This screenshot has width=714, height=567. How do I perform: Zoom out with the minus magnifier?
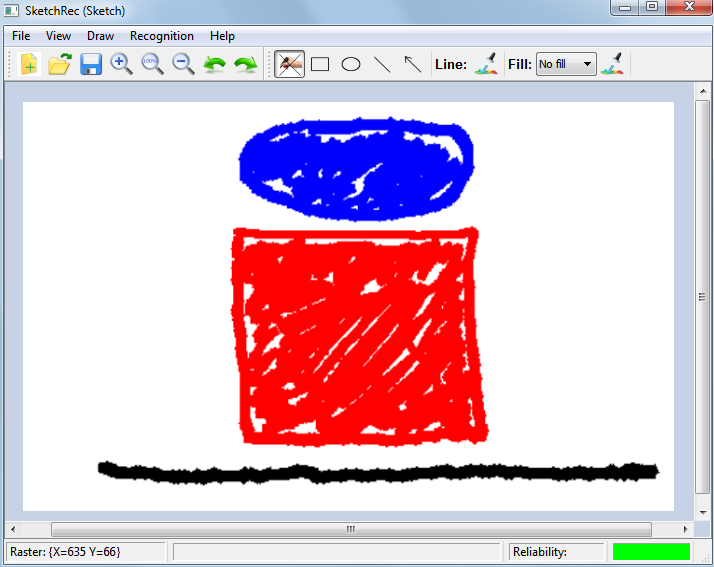click(x=183, y=64)
